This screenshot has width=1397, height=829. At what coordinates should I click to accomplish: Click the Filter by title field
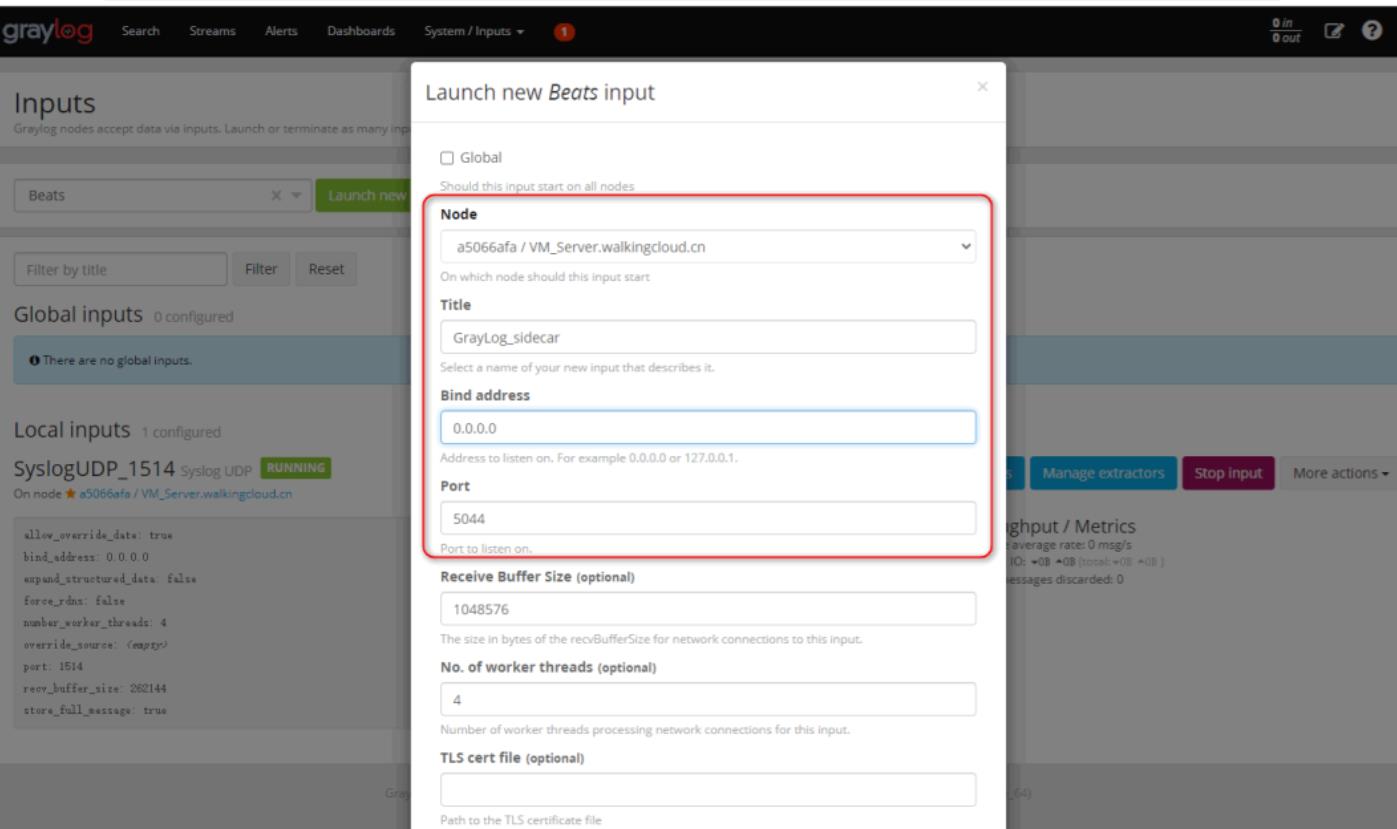click(x=121, y=269)
